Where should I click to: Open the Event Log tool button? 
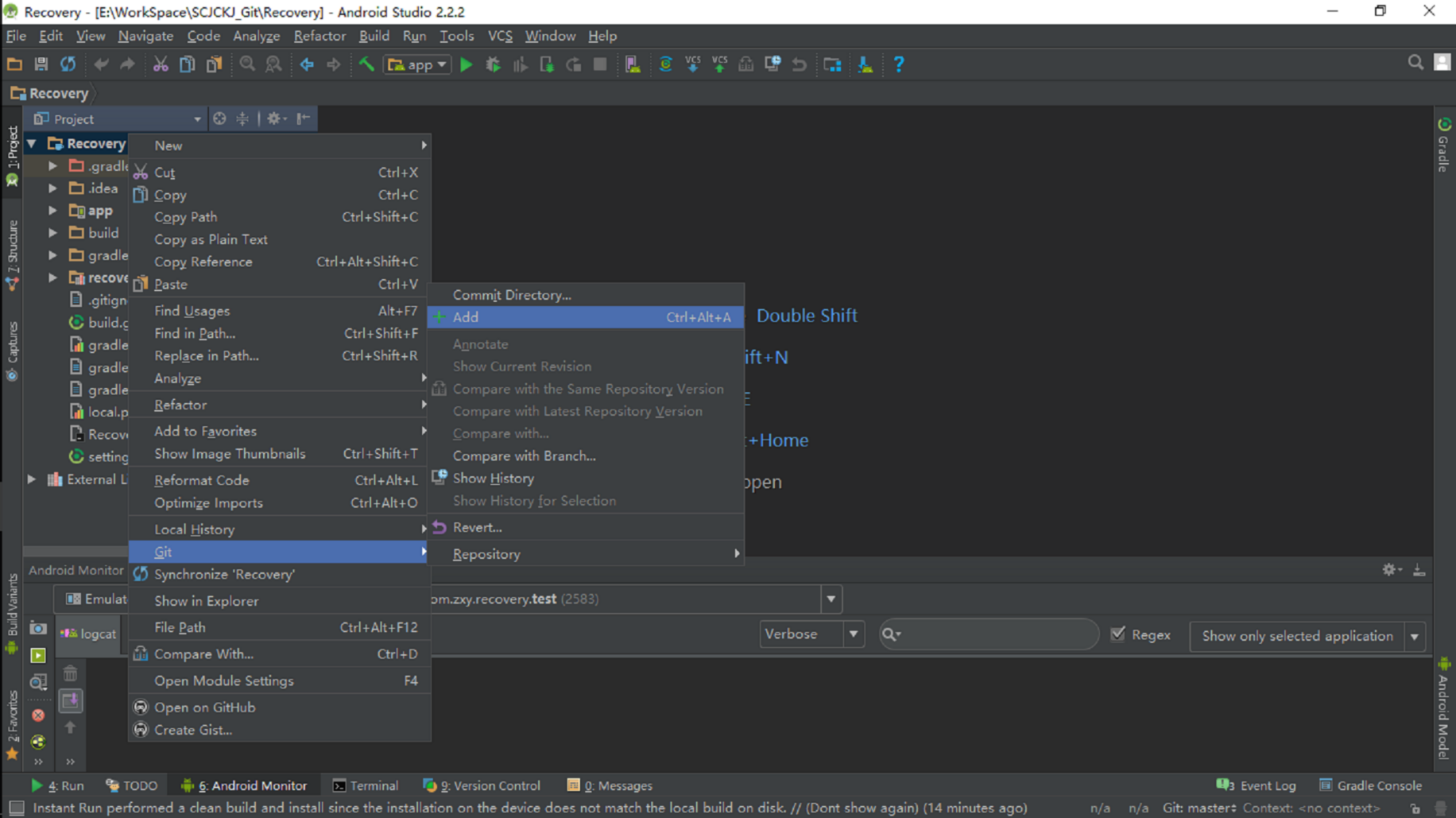1257,785
